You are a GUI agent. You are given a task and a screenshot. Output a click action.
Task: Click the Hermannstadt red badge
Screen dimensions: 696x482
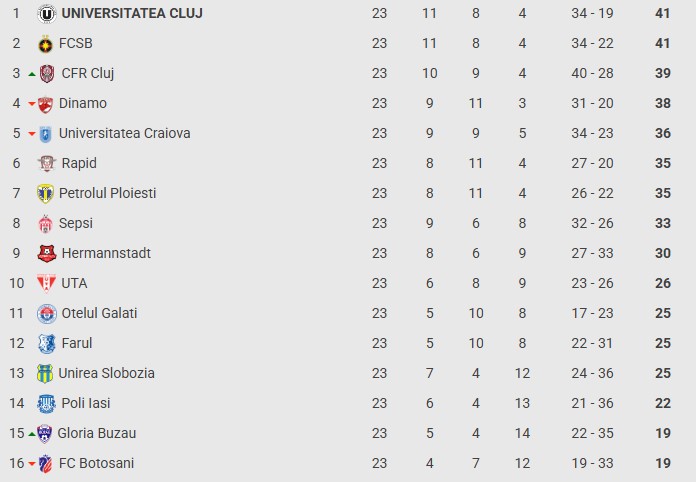coord(47,253)
